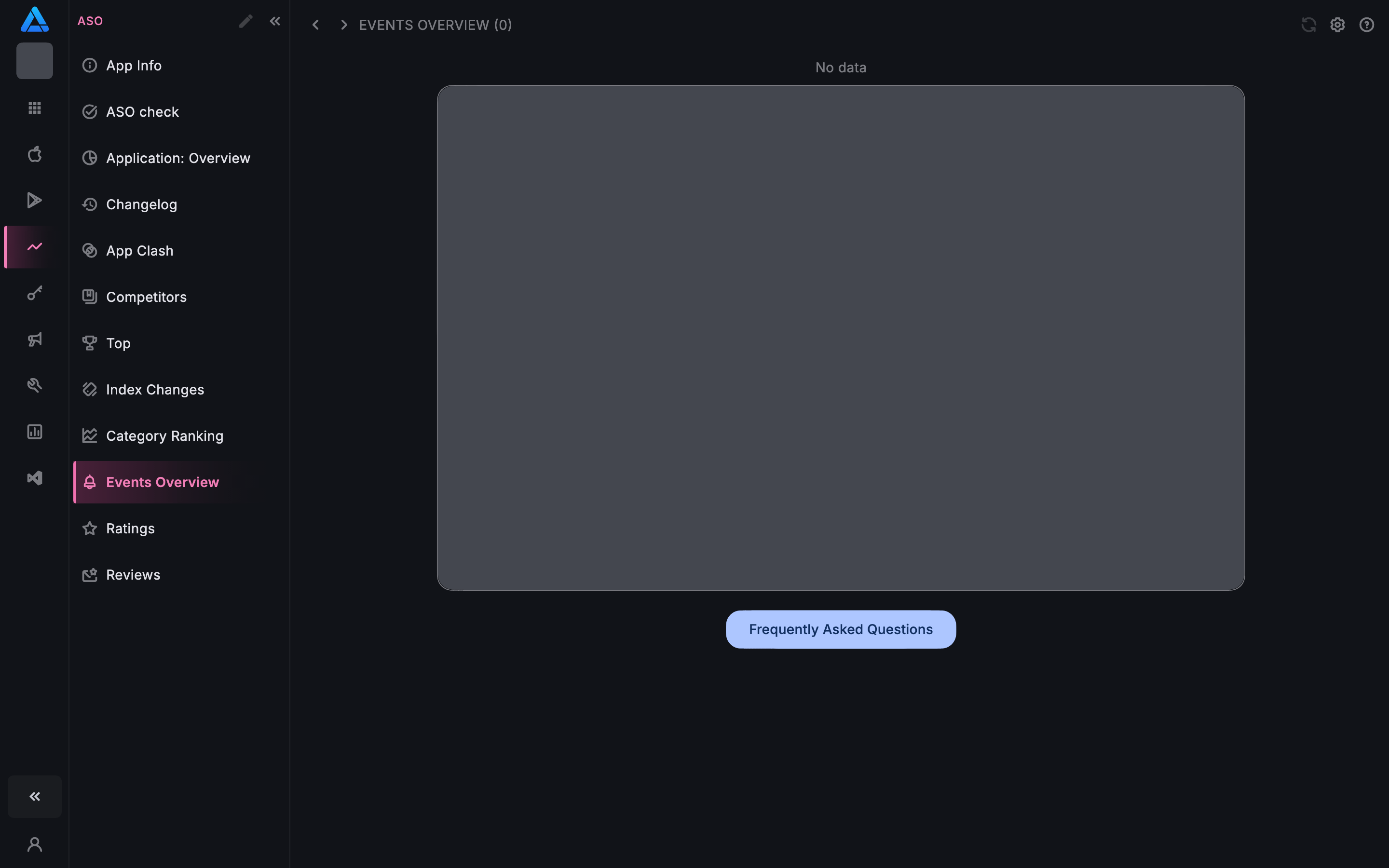Image resolution: width=1389 pixels, height=868 pixels.
Task: Open the Apple App Store section icon
Action: coord(34,154)
